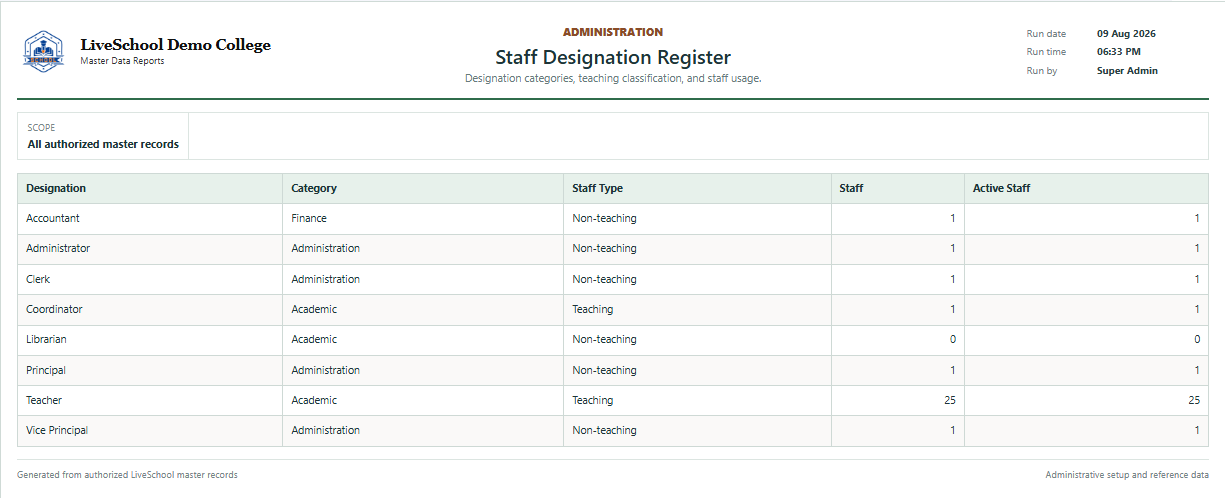Screen dimensions: 1226x500
Task: Select the Staff Designation Register title
Action: tap(613, 58)
